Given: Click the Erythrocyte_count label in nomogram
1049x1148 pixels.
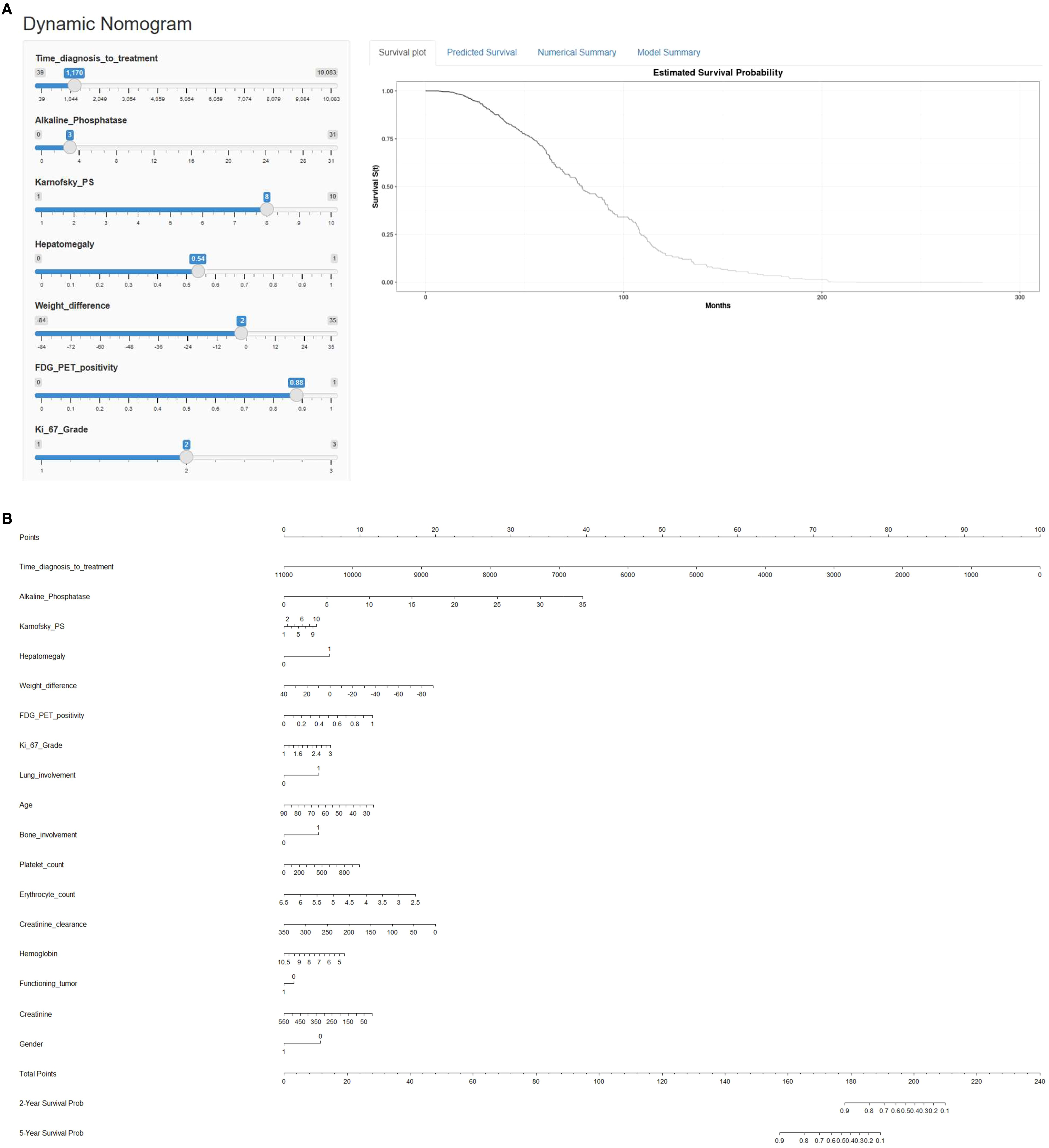Looking at the screenshot, I should click(47, 895).
